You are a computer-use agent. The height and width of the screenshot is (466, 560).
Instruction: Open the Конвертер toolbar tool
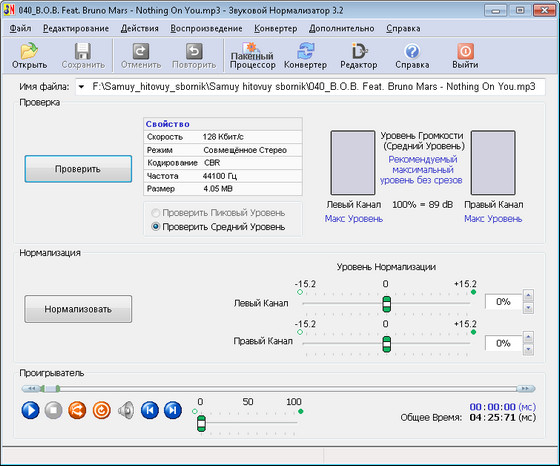(x=305, y=55)
